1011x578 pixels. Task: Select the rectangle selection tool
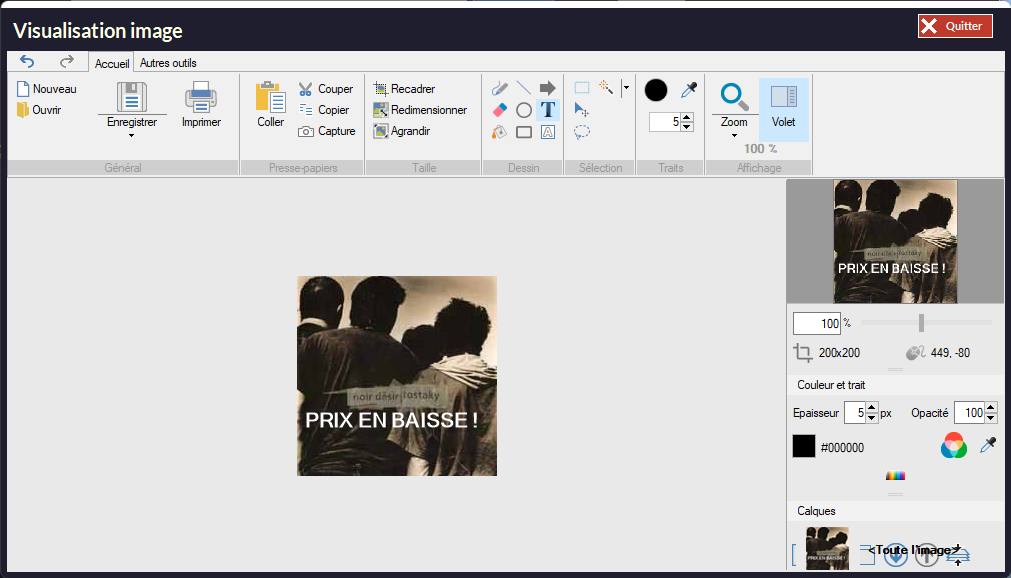point(582,88)
